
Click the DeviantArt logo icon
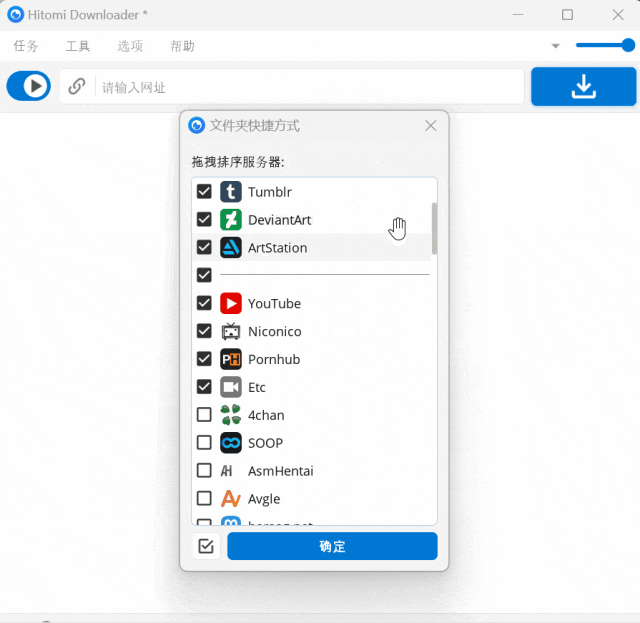[x=231, y=220]
